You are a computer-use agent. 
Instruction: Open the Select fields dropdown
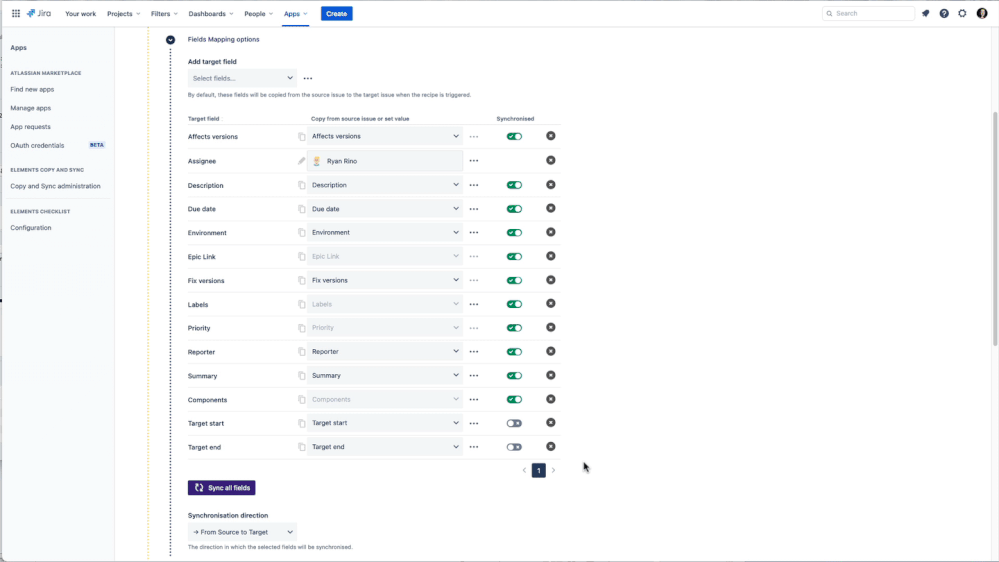tap(242, 78)
